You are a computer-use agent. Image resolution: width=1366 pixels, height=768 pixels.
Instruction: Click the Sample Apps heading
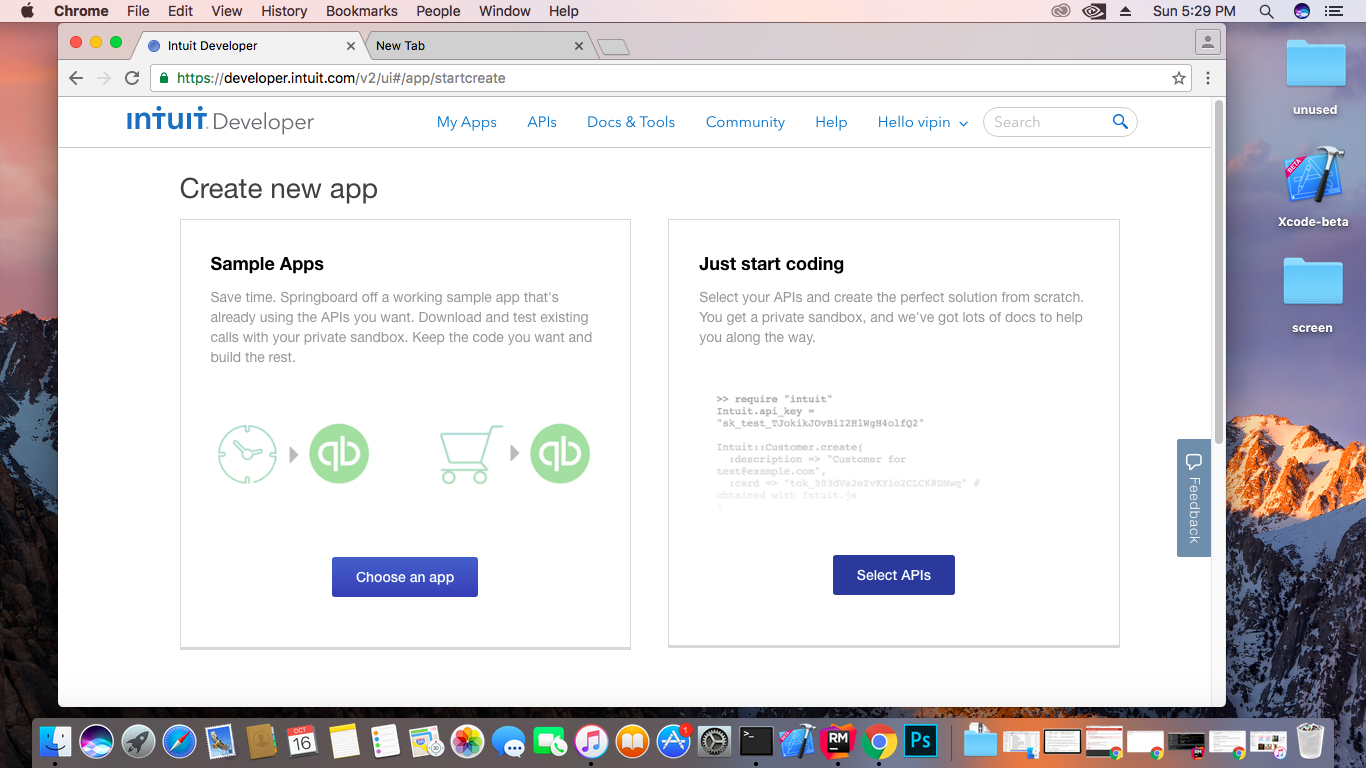point(267,264)
